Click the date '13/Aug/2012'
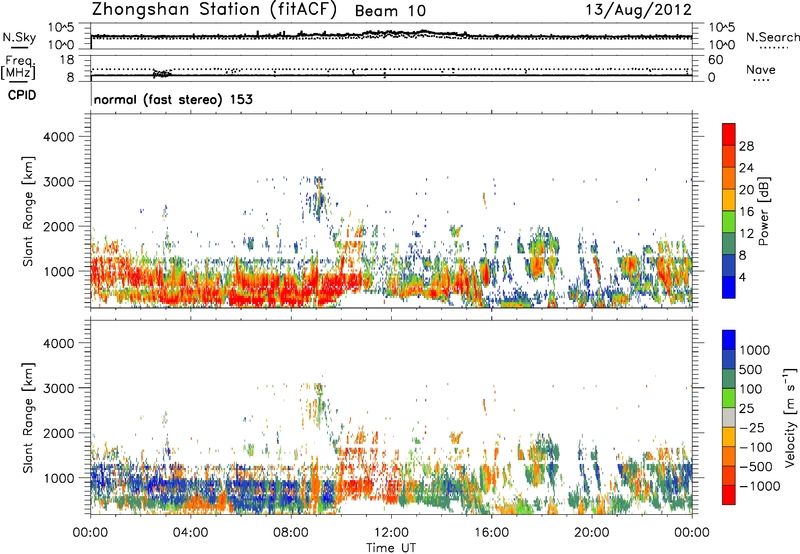 point(638,9)
